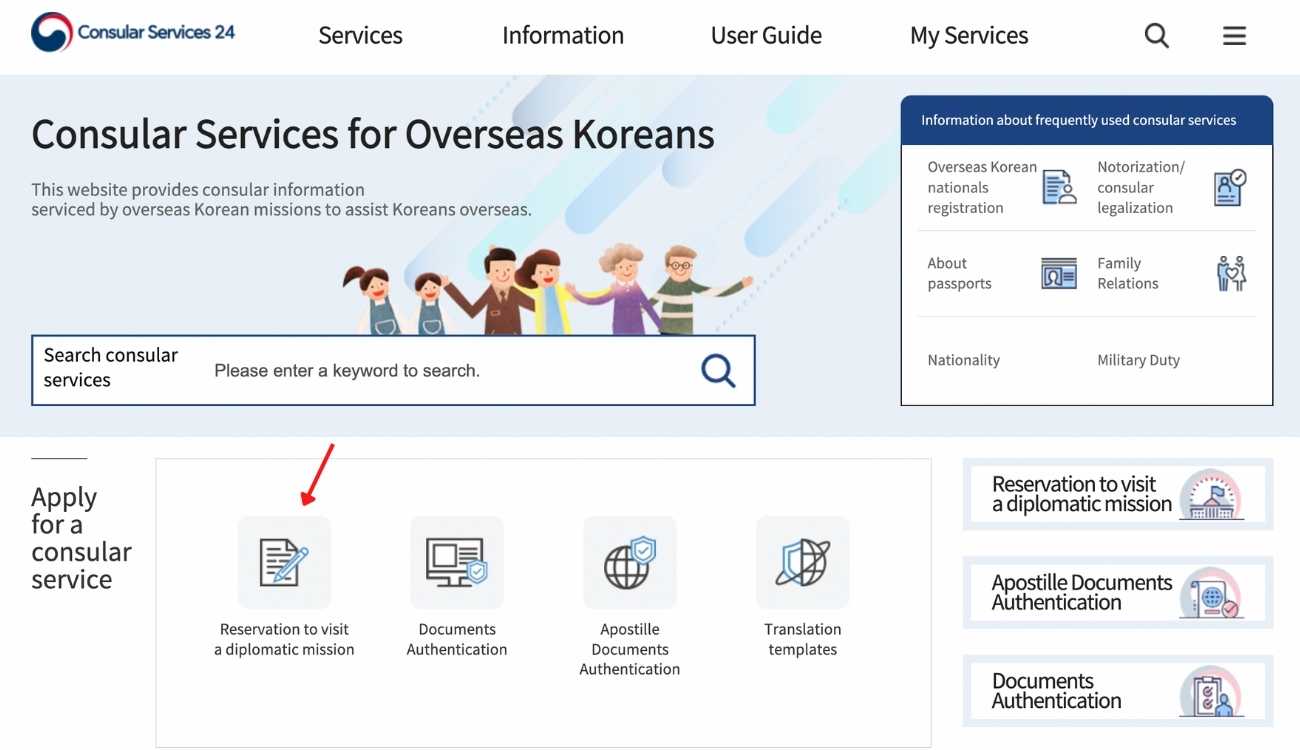Image resolution: width=1300 pixels, height=750 pixels.
Task: Select the Documents Authentication label under Apply
Action: pyautogui.click(x=457, y=639)
